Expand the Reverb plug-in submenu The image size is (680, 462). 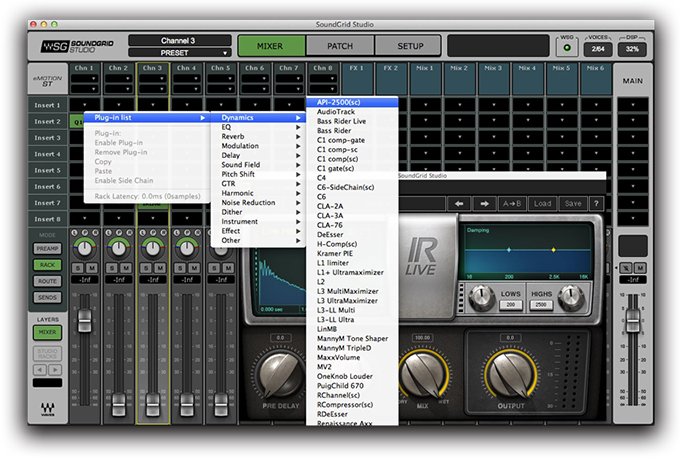(258, 137)
